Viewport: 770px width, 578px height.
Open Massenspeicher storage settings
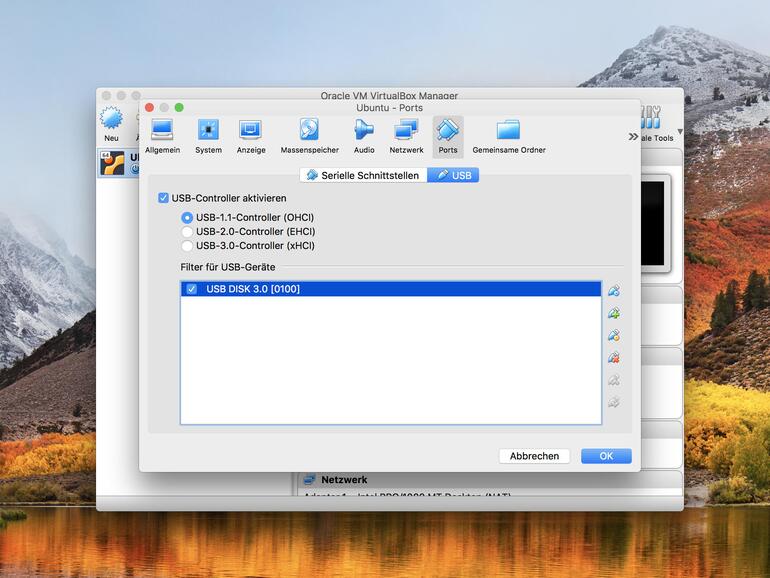(x=309, y=136)
